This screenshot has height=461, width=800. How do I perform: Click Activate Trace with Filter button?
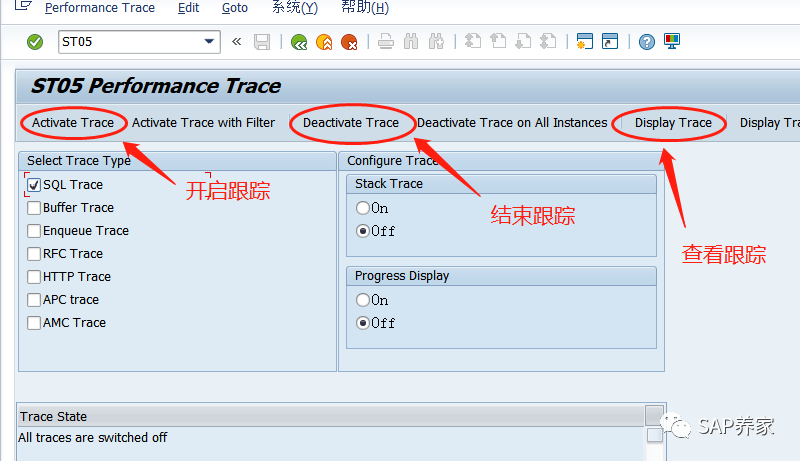click(203, 123)
